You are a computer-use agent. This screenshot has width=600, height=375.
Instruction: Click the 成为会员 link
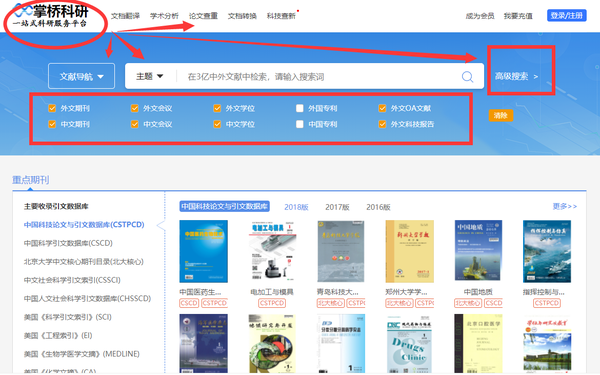coord(480,16)
